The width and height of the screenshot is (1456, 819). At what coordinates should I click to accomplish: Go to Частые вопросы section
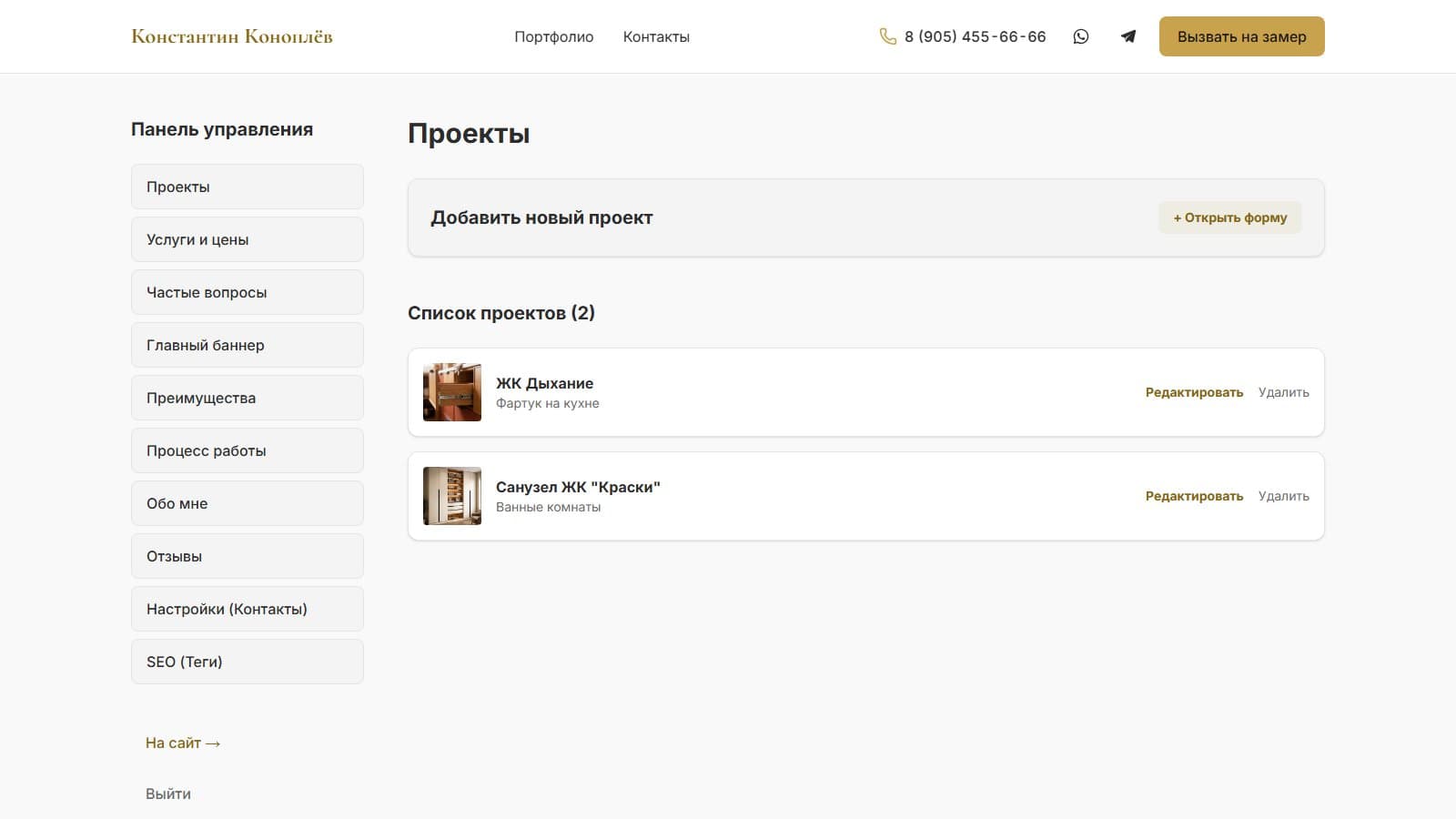248,292
